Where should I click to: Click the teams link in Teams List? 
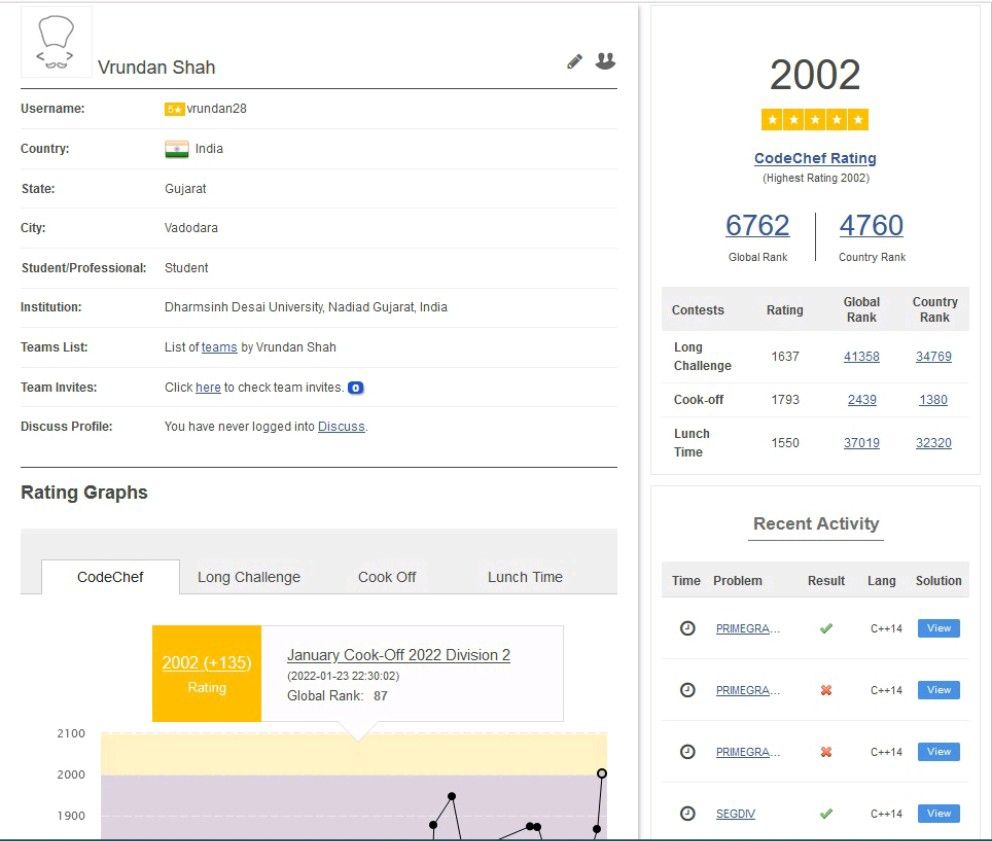click(219, 348)
